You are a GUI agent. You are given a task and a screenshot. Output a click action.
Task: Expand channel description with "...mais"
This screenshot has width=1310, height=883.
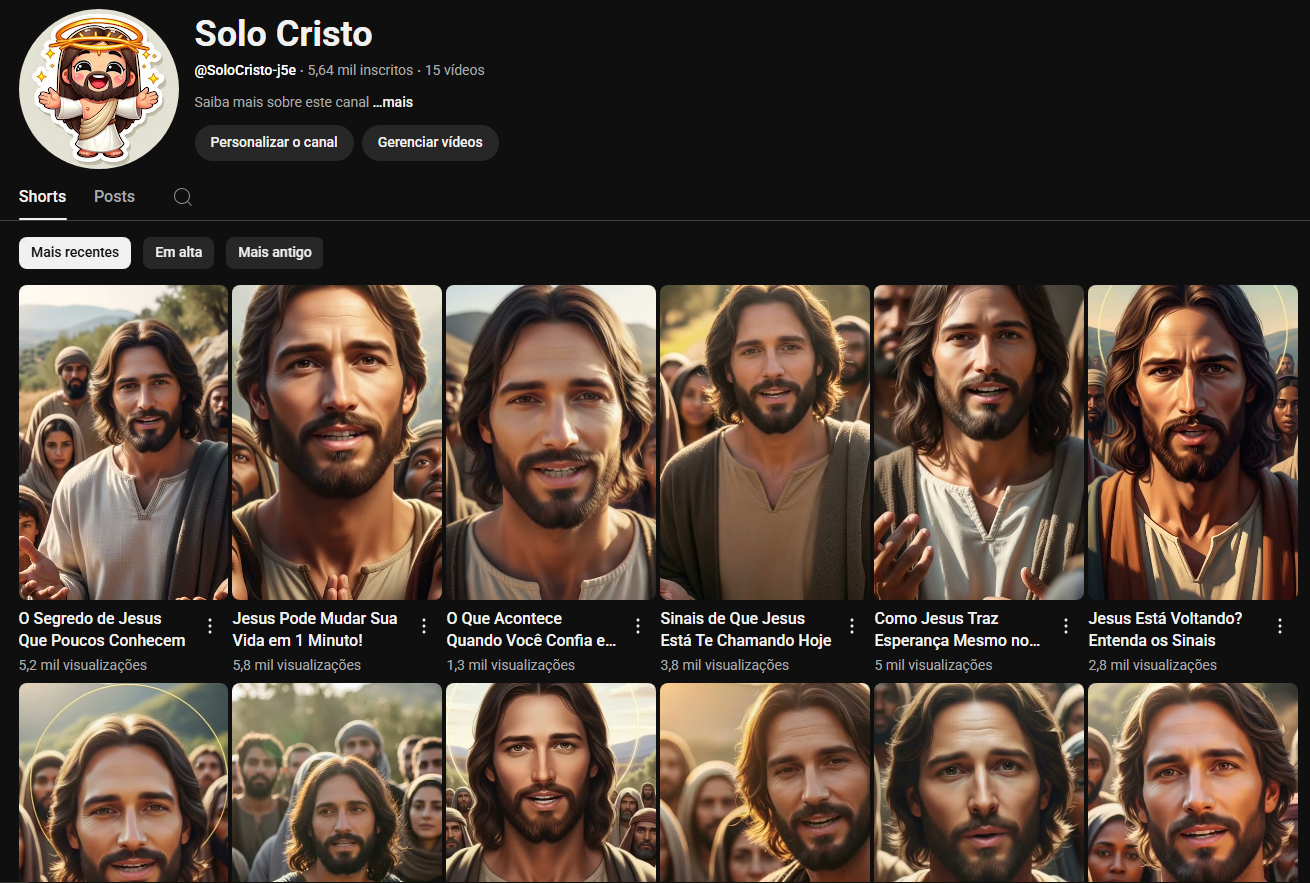point(393,102)
